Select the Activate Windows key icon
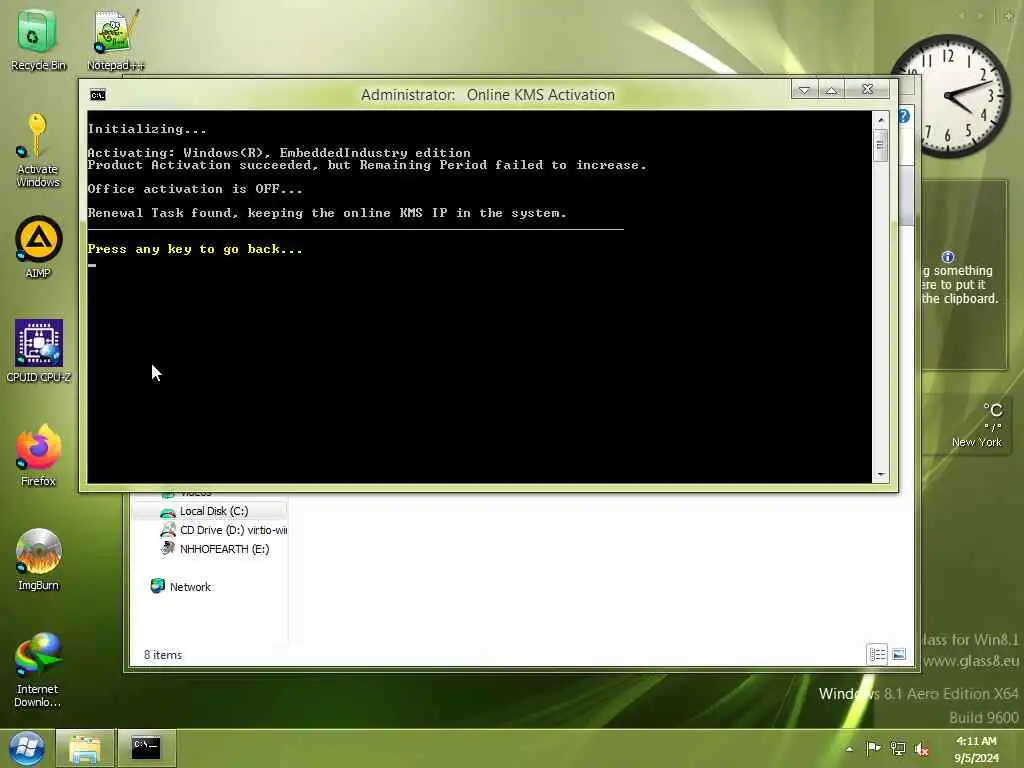The width and height of the screenshot is (1024, 768). (x=37, y=150)
